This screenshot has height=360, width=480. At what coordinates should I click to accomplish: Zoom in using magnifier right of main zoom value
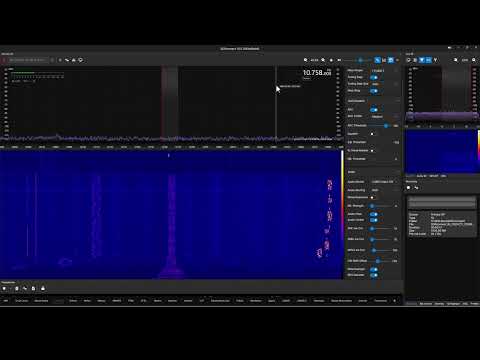323,60
